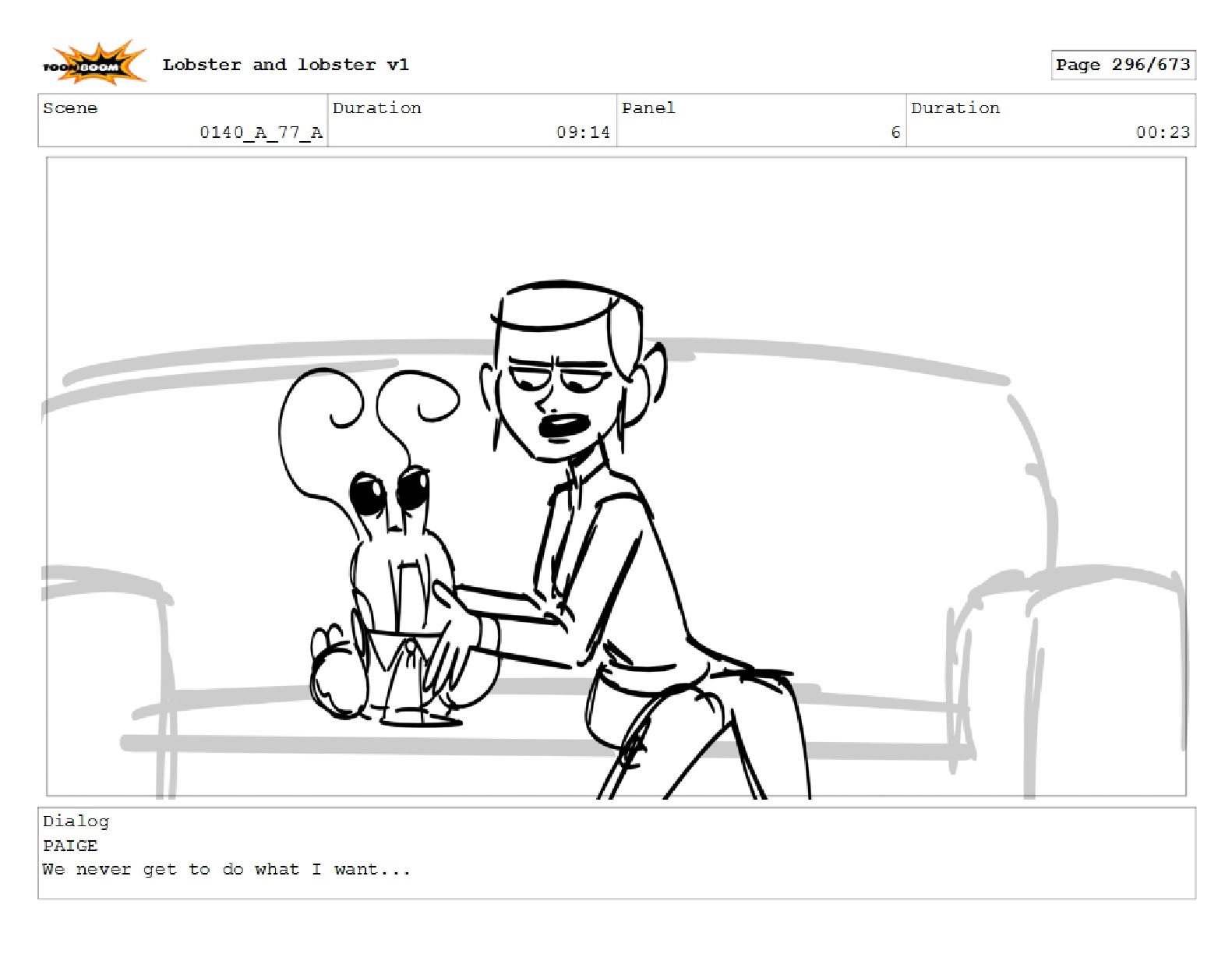Click the storyboard panel drawing
The width and height of the screenshot is (1232, 954).
(616, 477)
